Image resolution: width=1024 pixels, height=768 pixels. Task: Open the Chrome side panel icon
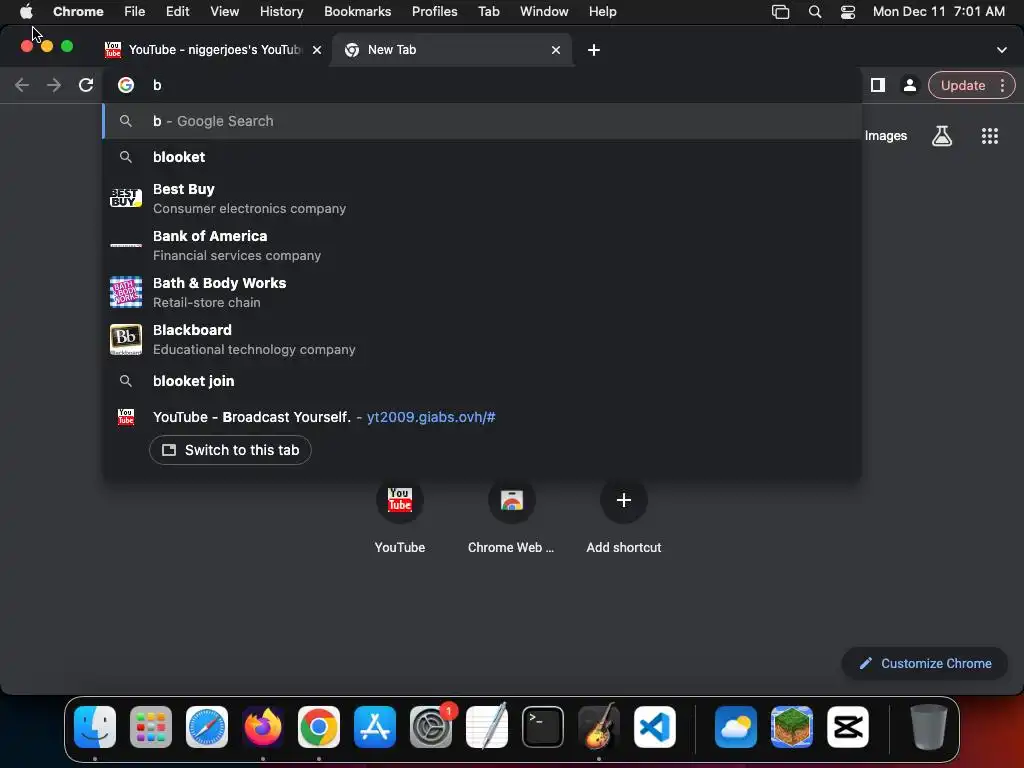point(878,85)
